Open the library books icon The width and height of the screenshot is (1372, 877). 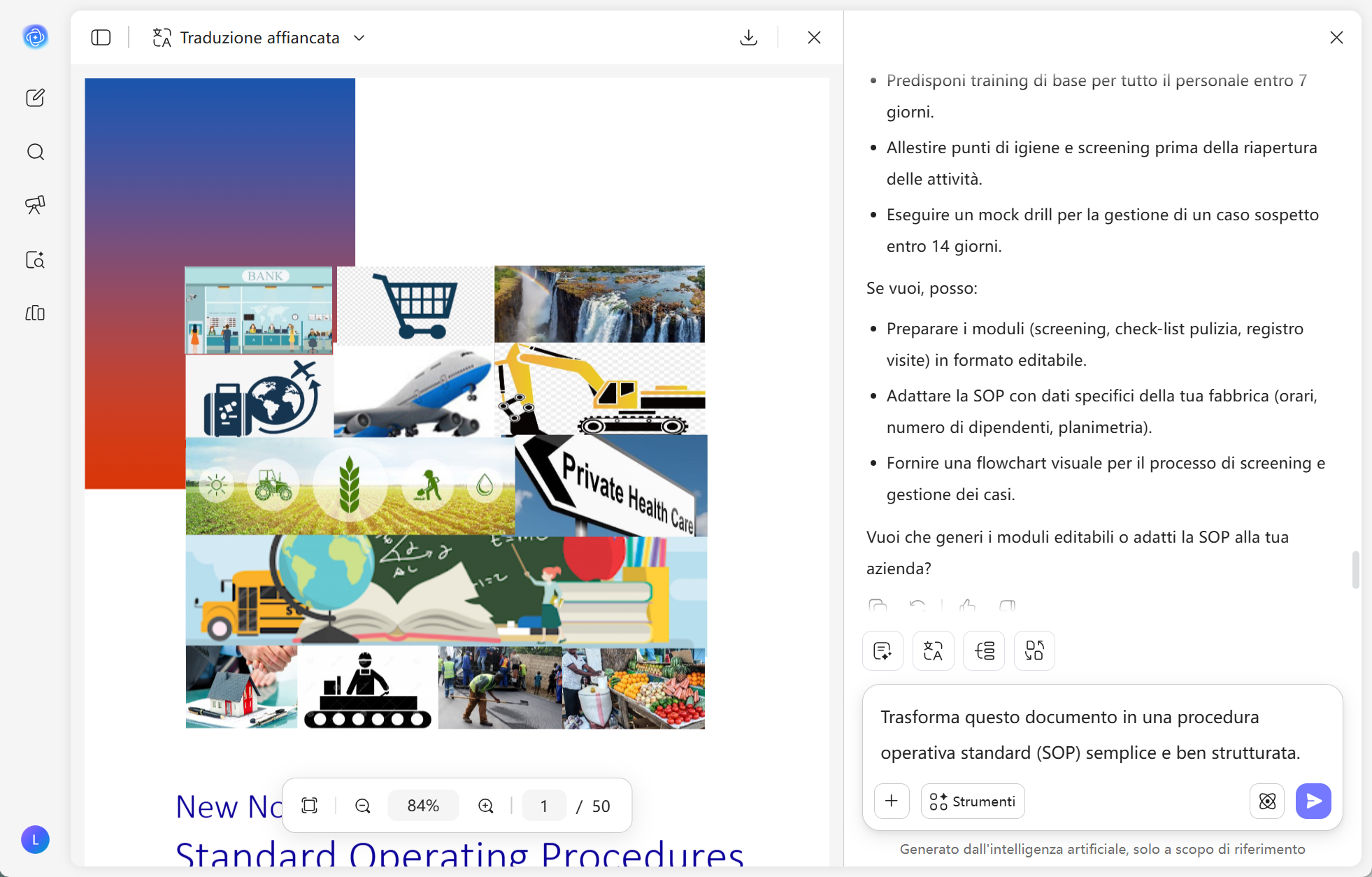[35, 313]
